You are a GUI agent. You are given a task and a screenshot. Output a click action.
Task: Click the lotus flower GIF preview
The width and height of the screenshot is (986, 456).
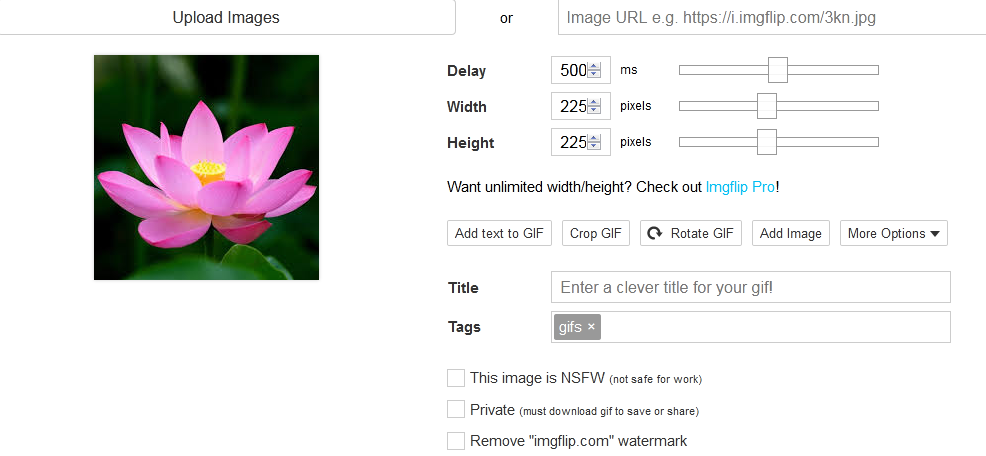pyautogui.click(x=206, y=167)
